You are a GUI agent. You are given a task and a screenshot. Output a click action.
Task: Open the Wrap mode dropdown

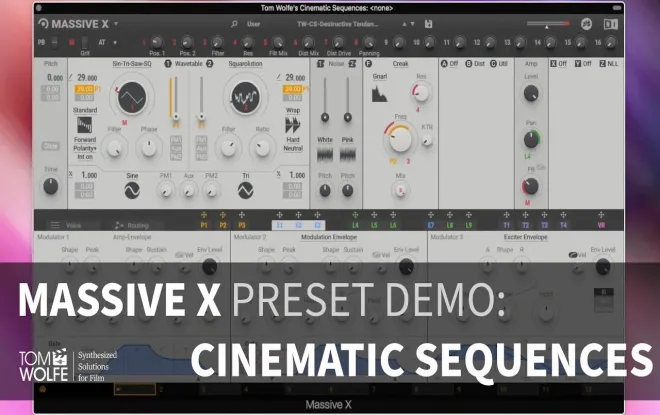click(x=293, y=110)
